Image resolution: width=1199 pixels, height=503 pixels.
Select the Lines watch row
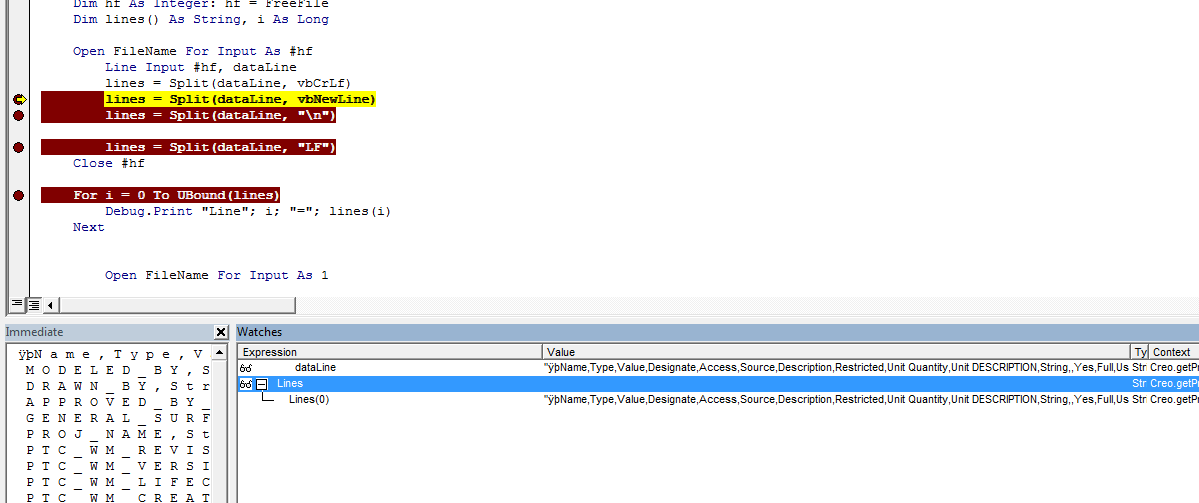pyautogui.click(x=718, y=384)
